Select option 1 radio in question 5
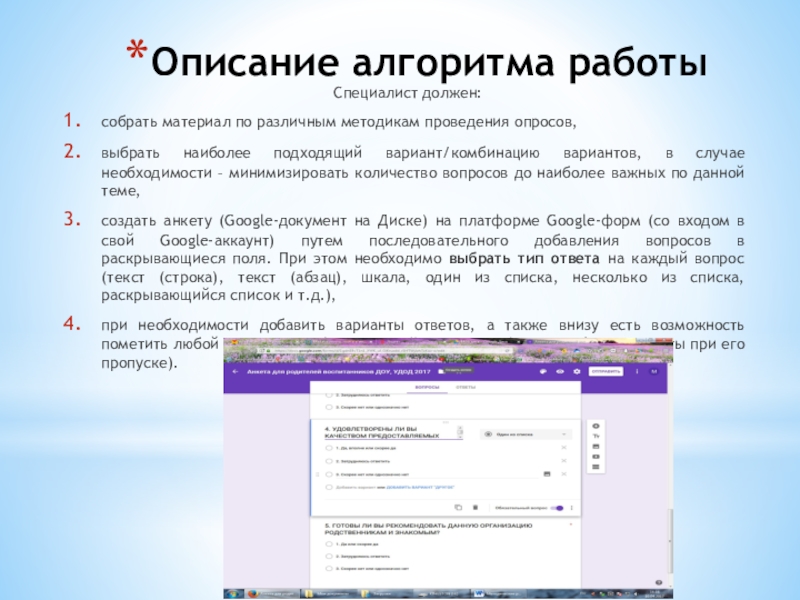 (x=329, y=544)
